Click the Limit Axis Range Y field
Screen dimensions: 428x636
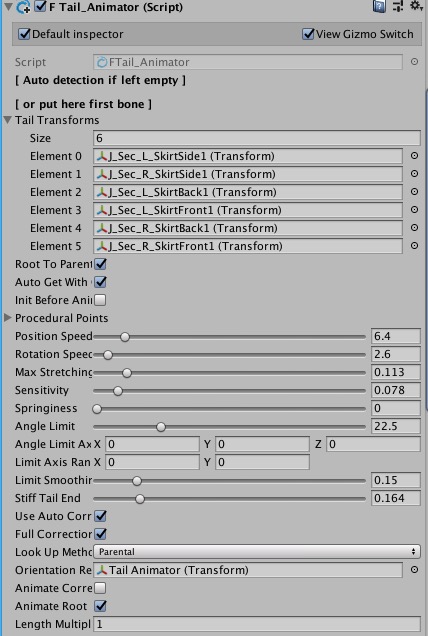pyautogui.click(x=262, y=462)
